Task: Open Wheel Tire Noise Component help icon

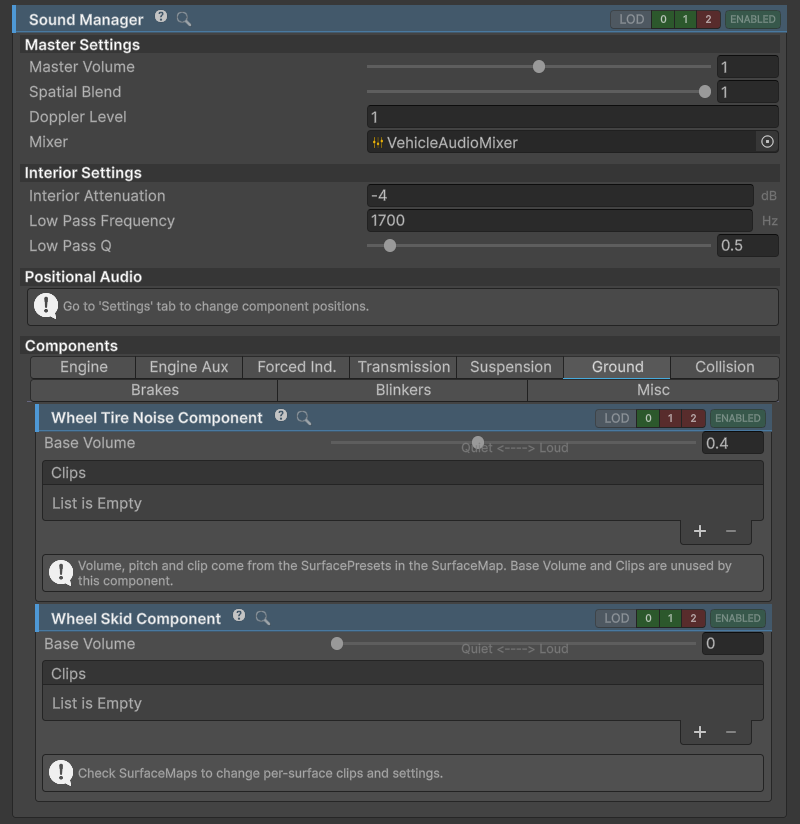Action: click(281, 416)
